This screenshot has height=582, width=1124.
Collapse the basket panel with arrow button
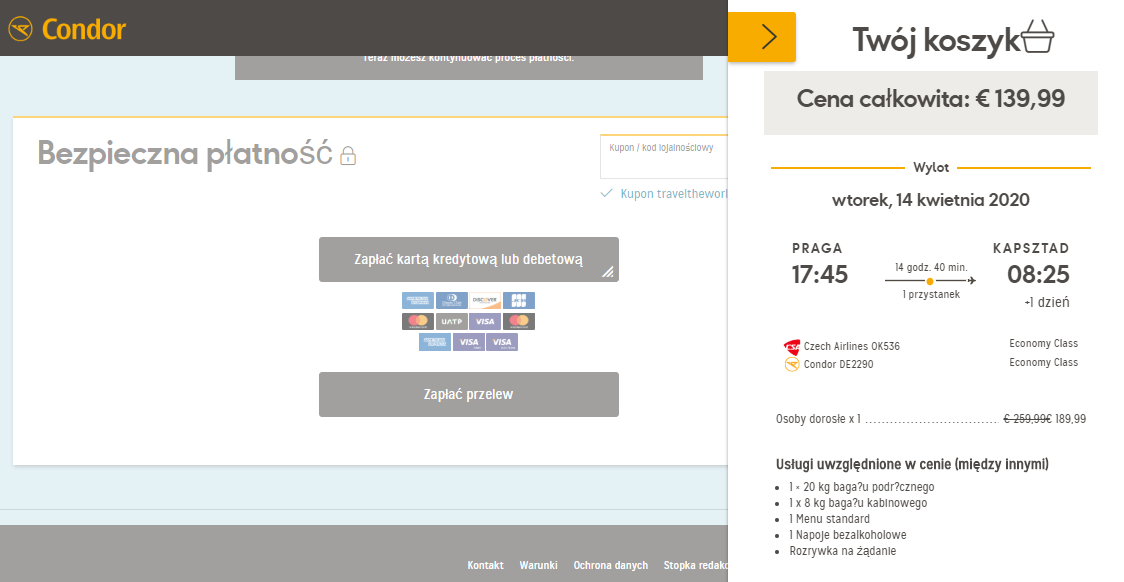tap(762, 37)
